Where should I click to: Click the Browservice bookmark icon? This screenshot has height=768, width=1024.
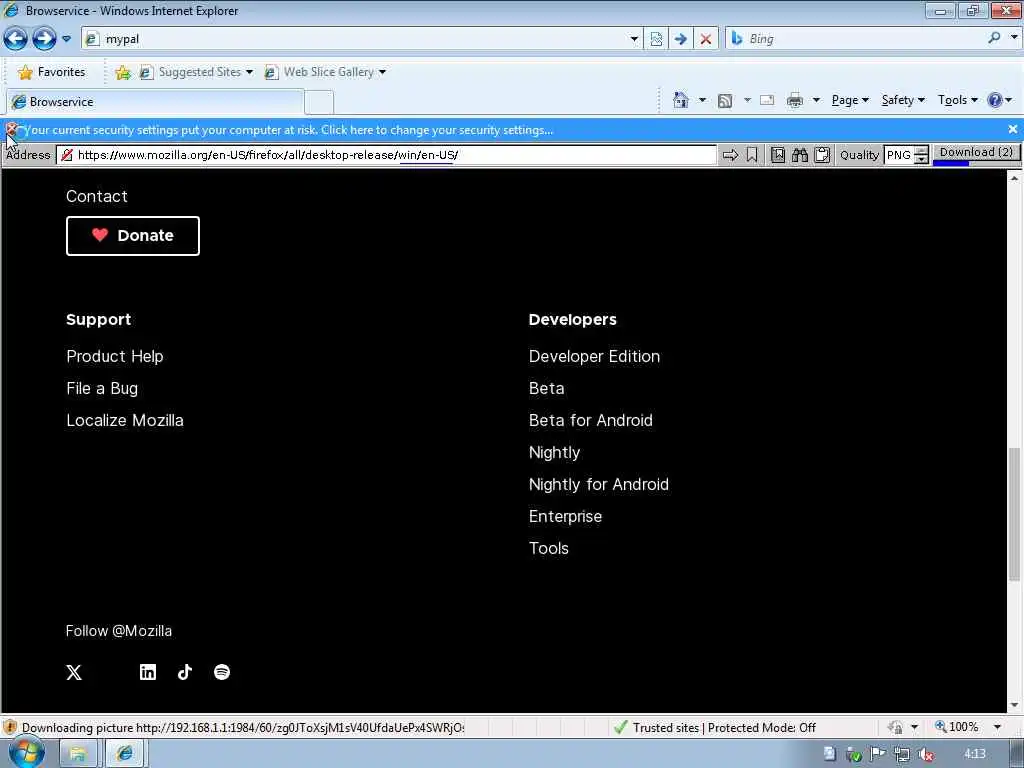(752, 155)
